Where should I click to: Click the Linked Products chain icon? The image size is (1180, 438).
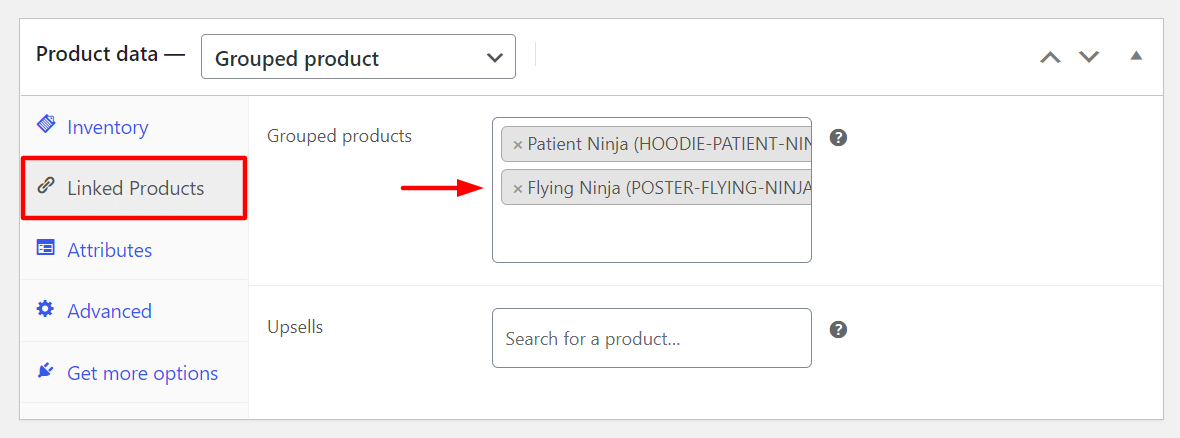(x=46, y=186)
